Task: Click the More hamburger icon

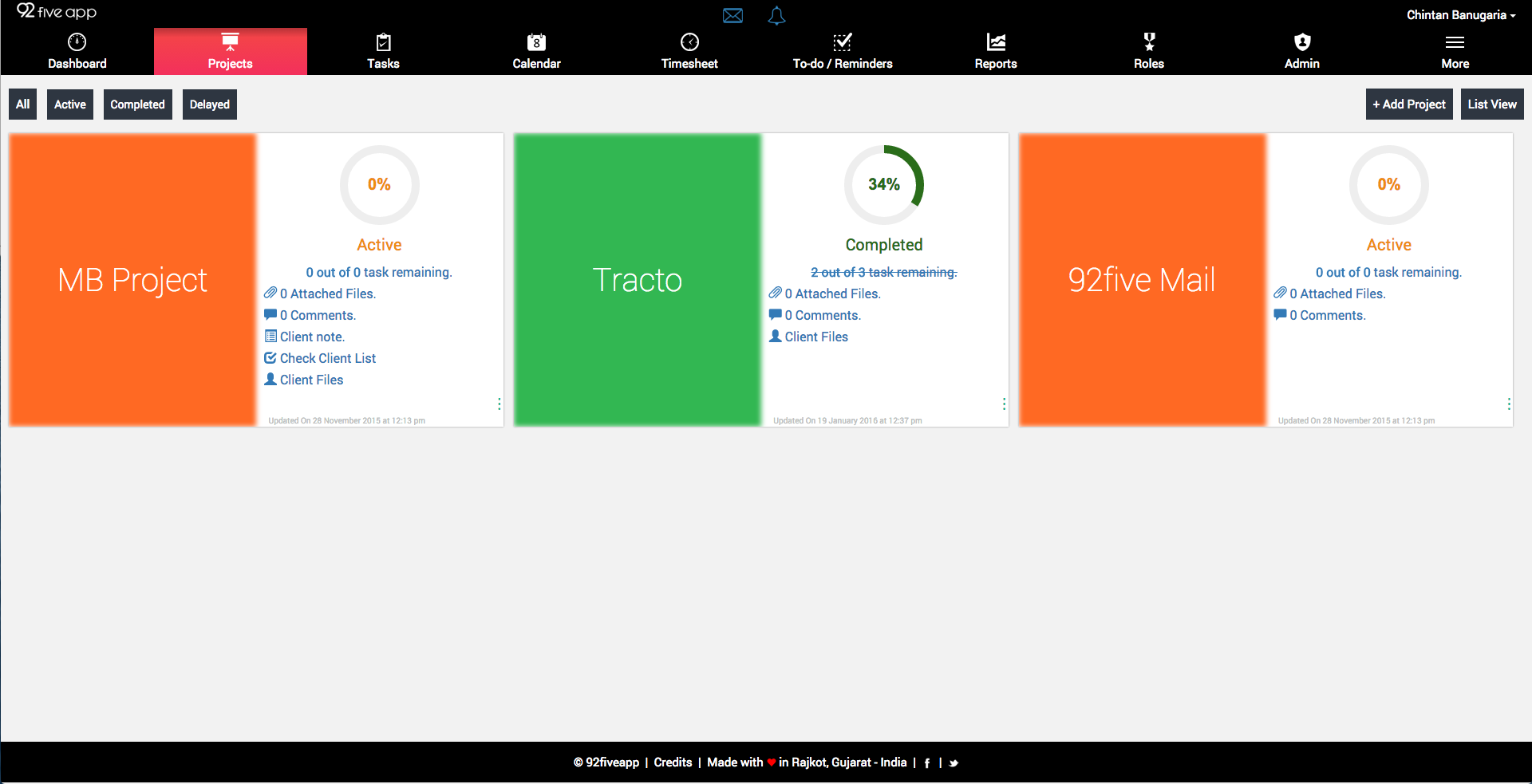Action: tap(1455, 42)
